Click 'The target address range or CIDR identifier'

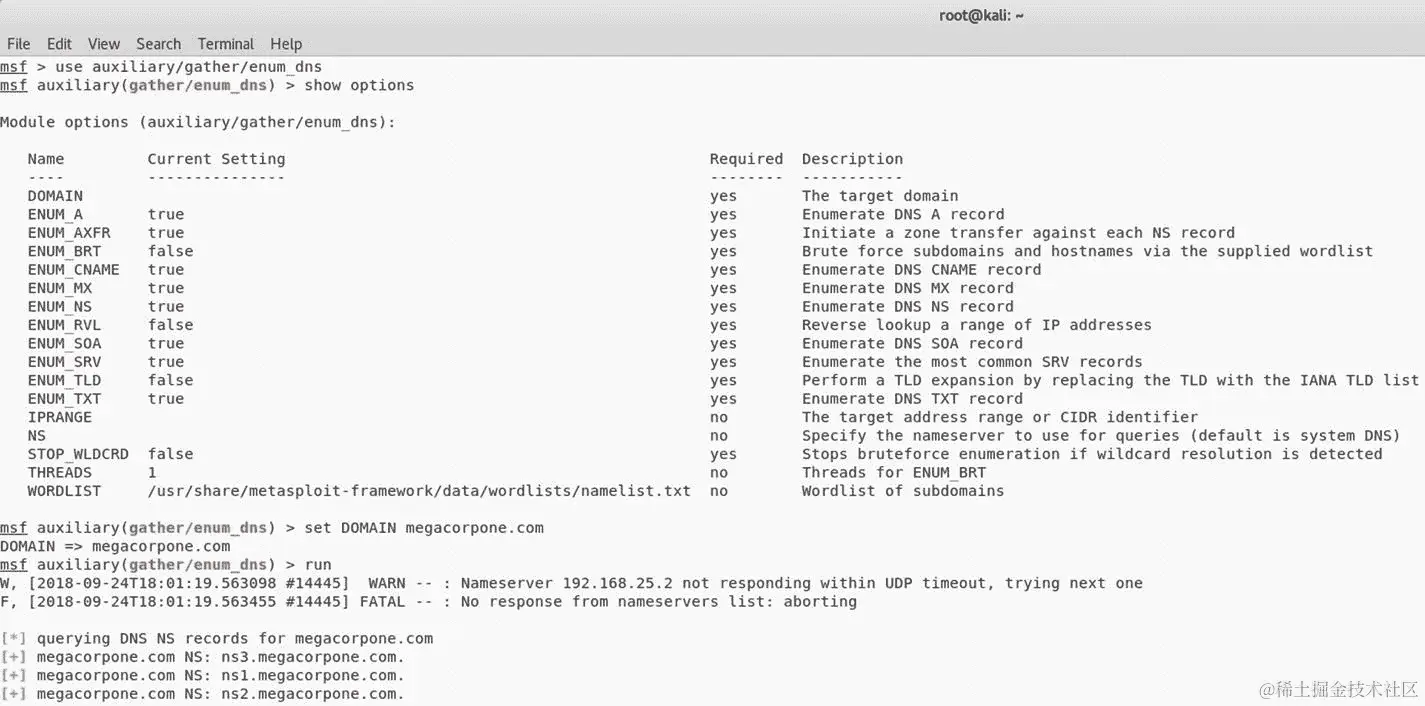(1000, 417)
